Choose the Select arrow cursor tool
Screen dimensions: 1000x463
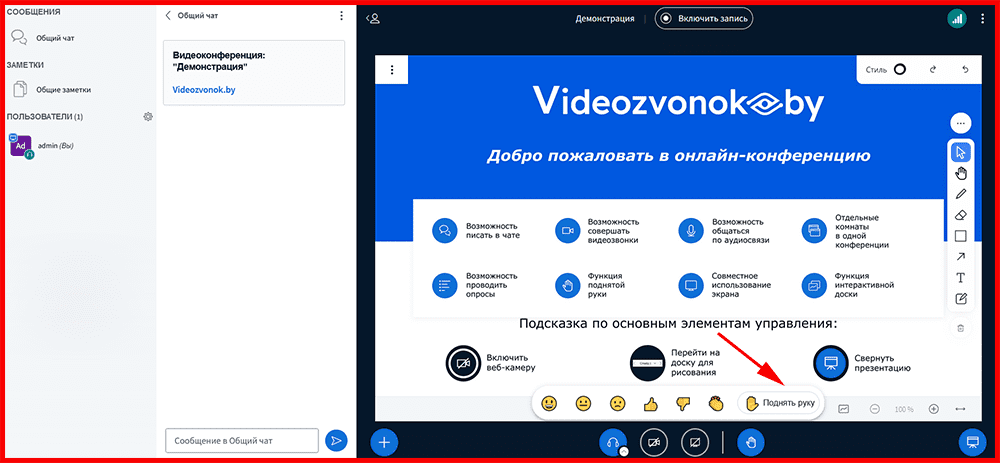click(x=960, y=152)
